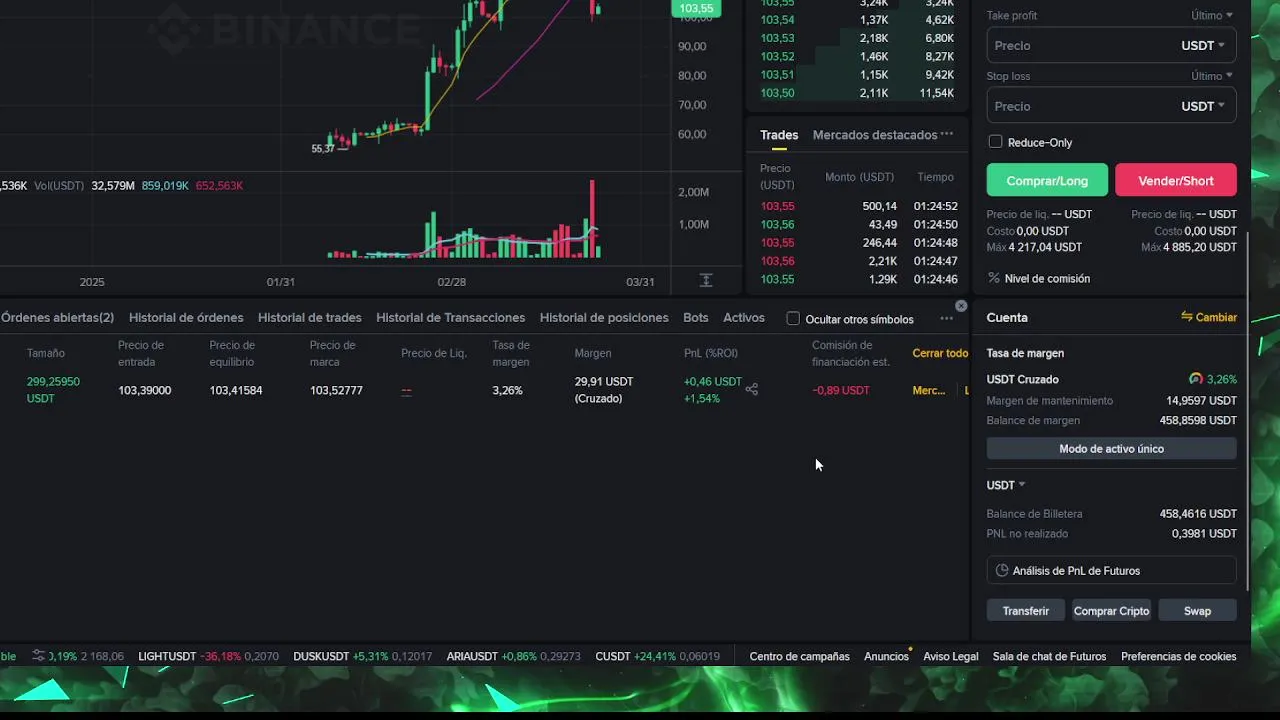This screenshot has width=1280, height=720.
Task: Click the chart auto-scale icon below price axis
Action: click(706, 281)
